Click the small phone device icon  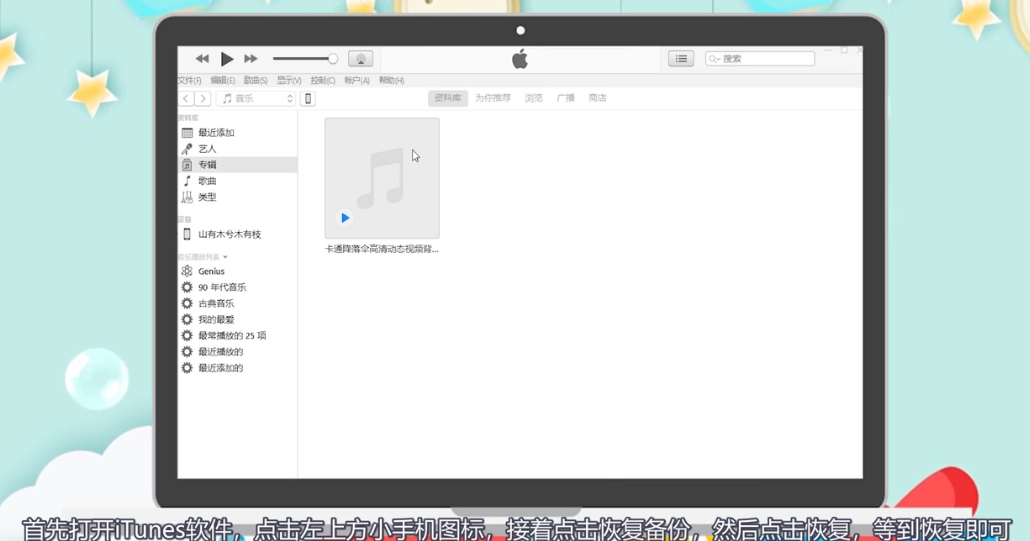coord(307,98)
